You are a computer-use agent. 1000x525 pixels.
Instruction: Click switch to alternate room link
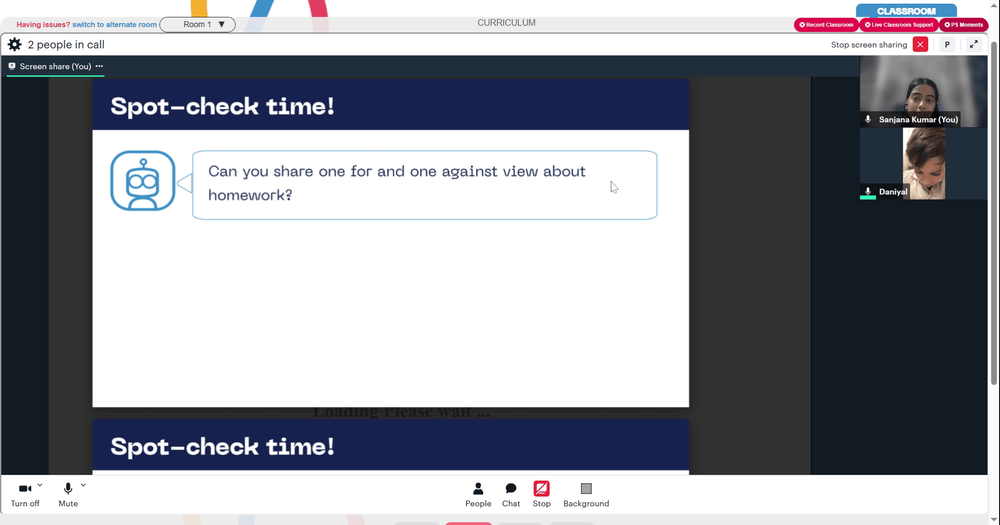pyautogui.click(x=115, y=24)
